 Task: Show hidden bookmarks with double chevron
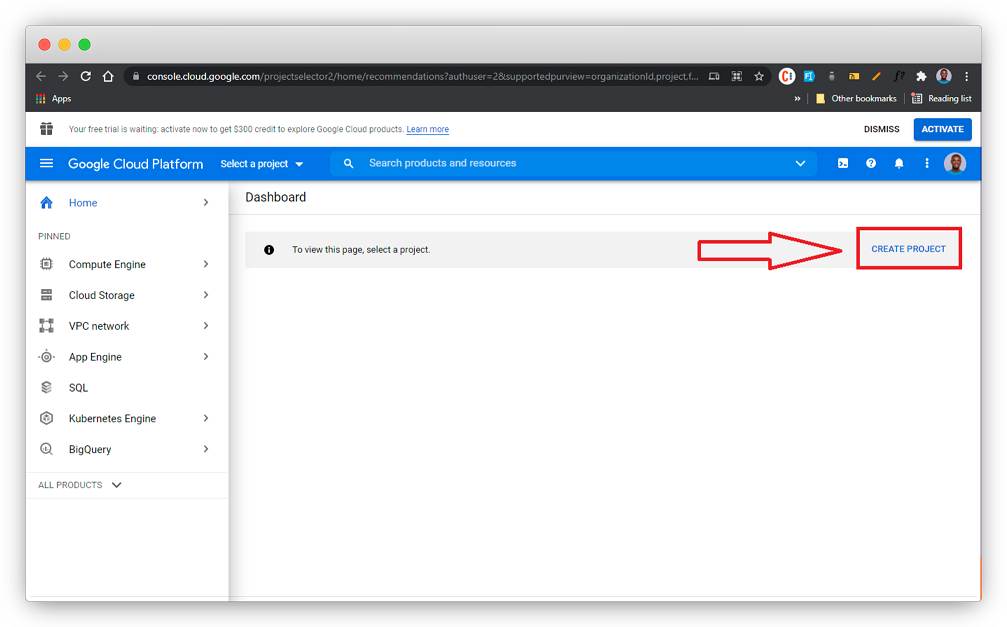[x=797, y=98]
